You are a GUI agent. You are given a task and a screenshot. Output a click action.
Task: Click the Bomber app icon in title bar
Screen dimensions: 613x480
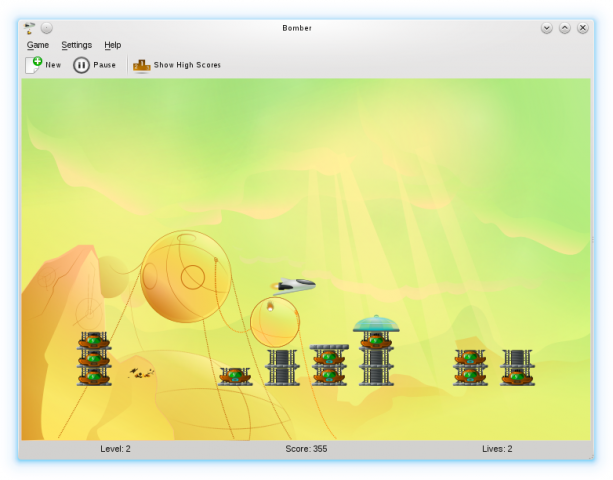29,28
